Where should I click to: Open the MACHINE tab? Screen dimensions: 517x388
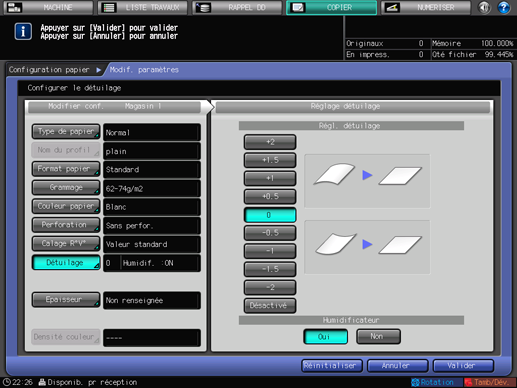(x=48, y=7)
